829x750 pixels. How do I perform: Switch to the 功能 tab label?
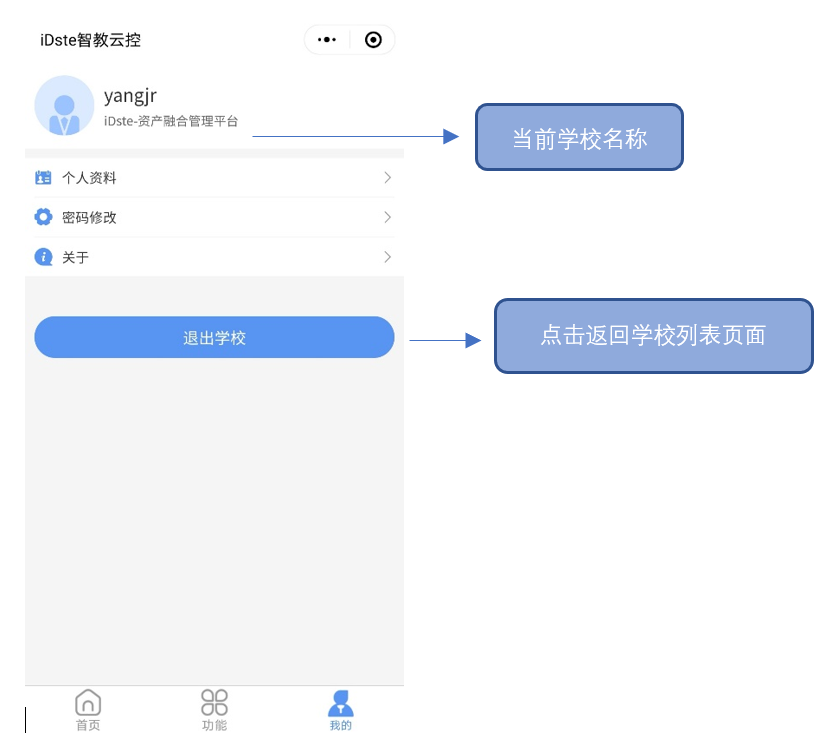[x=214, y=725]
